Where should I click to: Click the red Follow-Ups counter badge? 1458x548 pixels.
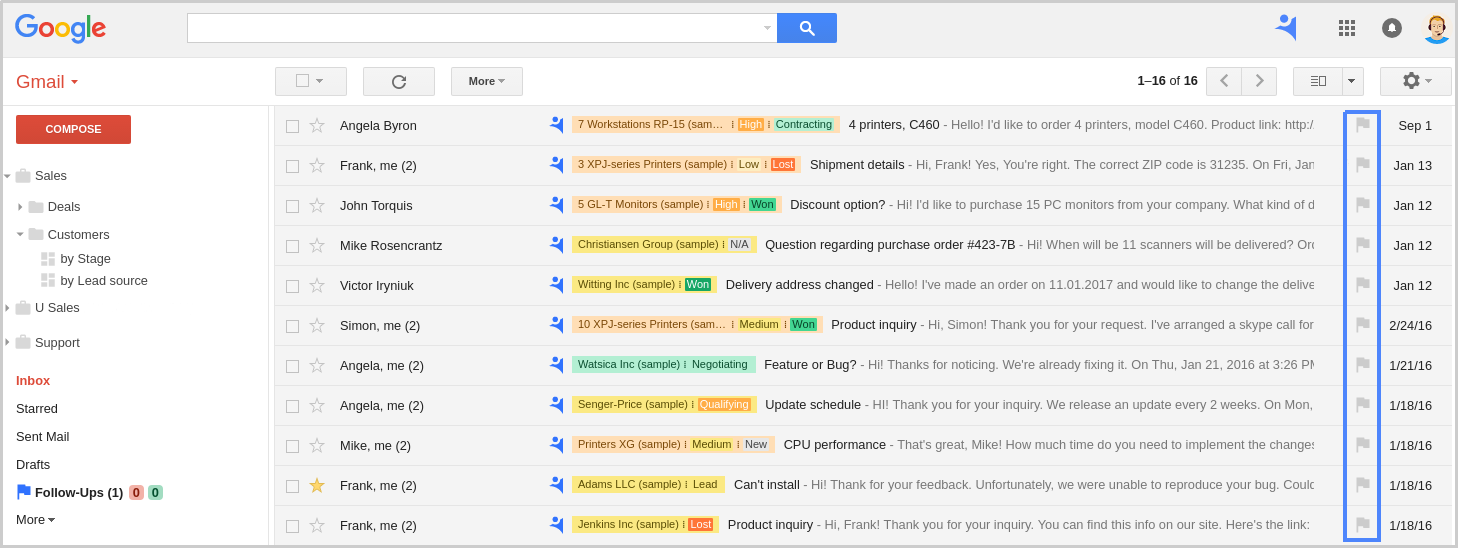coord(137,492)
